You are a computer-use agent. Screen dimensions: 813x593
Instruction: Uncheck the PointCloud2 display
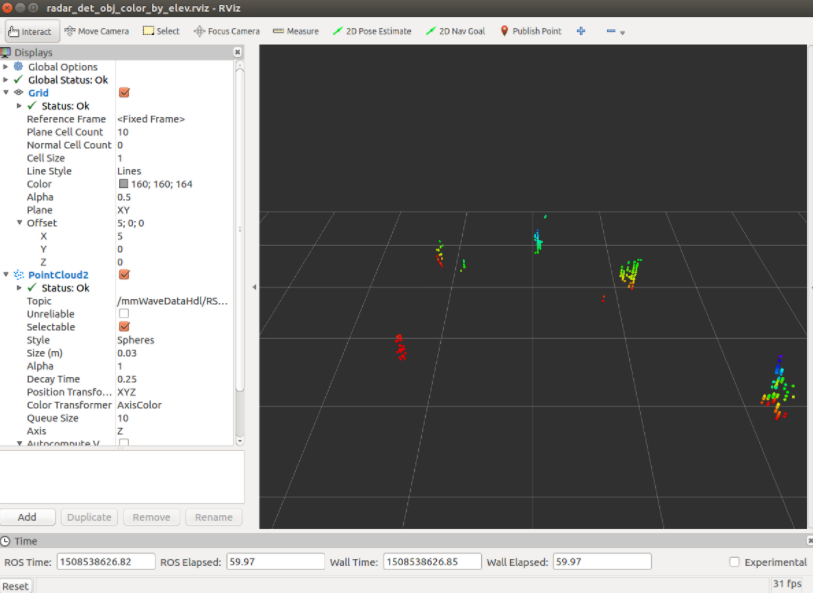[124, 274]
